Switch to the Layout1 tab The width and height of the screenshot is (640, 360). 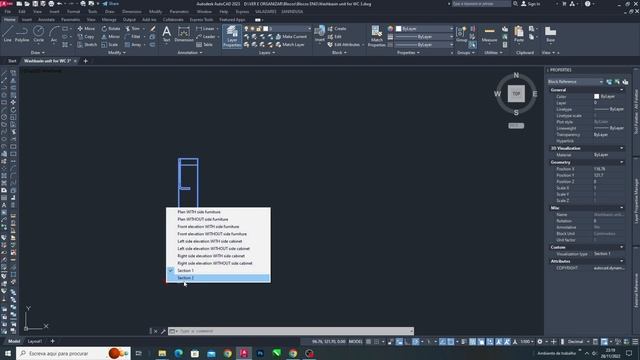pos(35,341)
